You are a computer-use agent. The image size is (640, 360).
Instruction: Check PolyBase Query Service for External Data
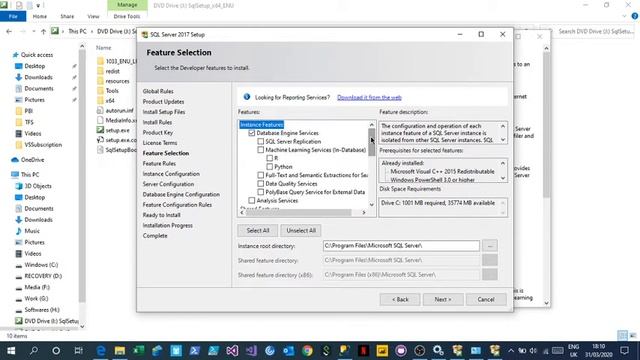pos(260,192)
